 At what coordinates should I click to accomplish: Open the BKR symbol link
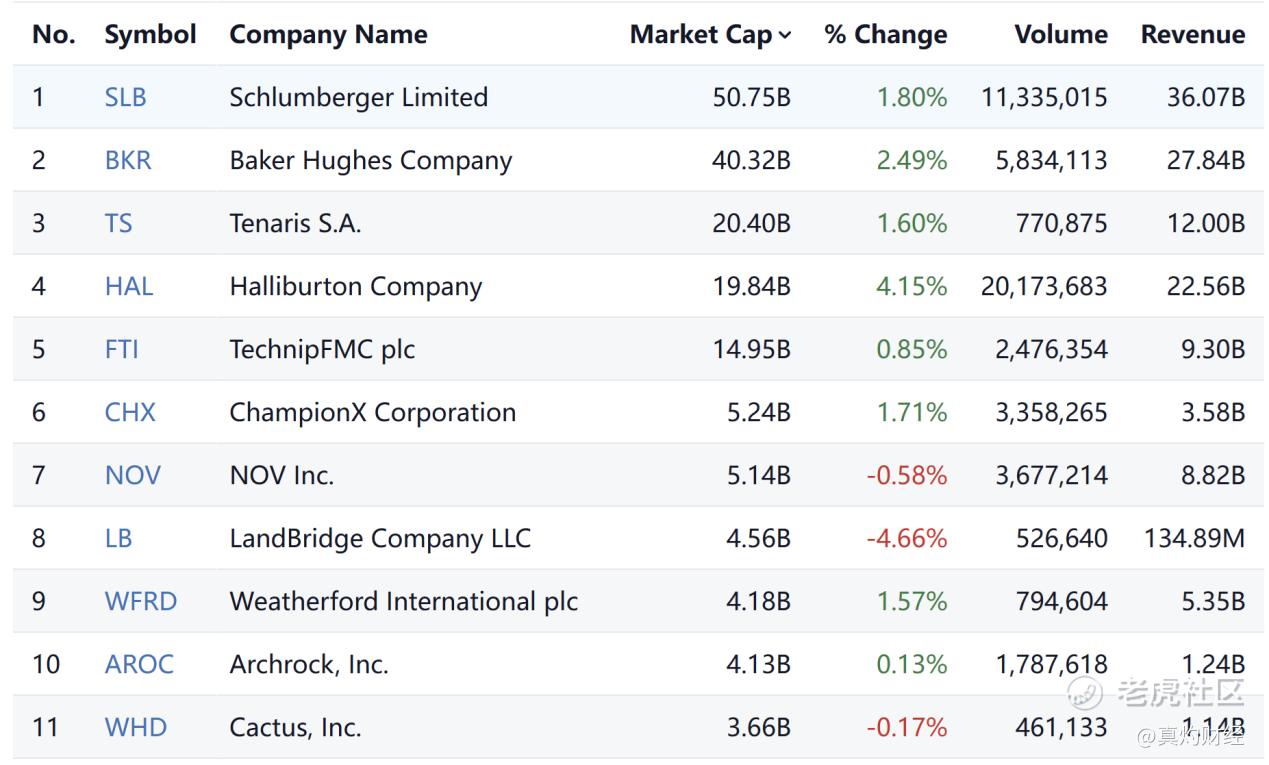(128, 160)
